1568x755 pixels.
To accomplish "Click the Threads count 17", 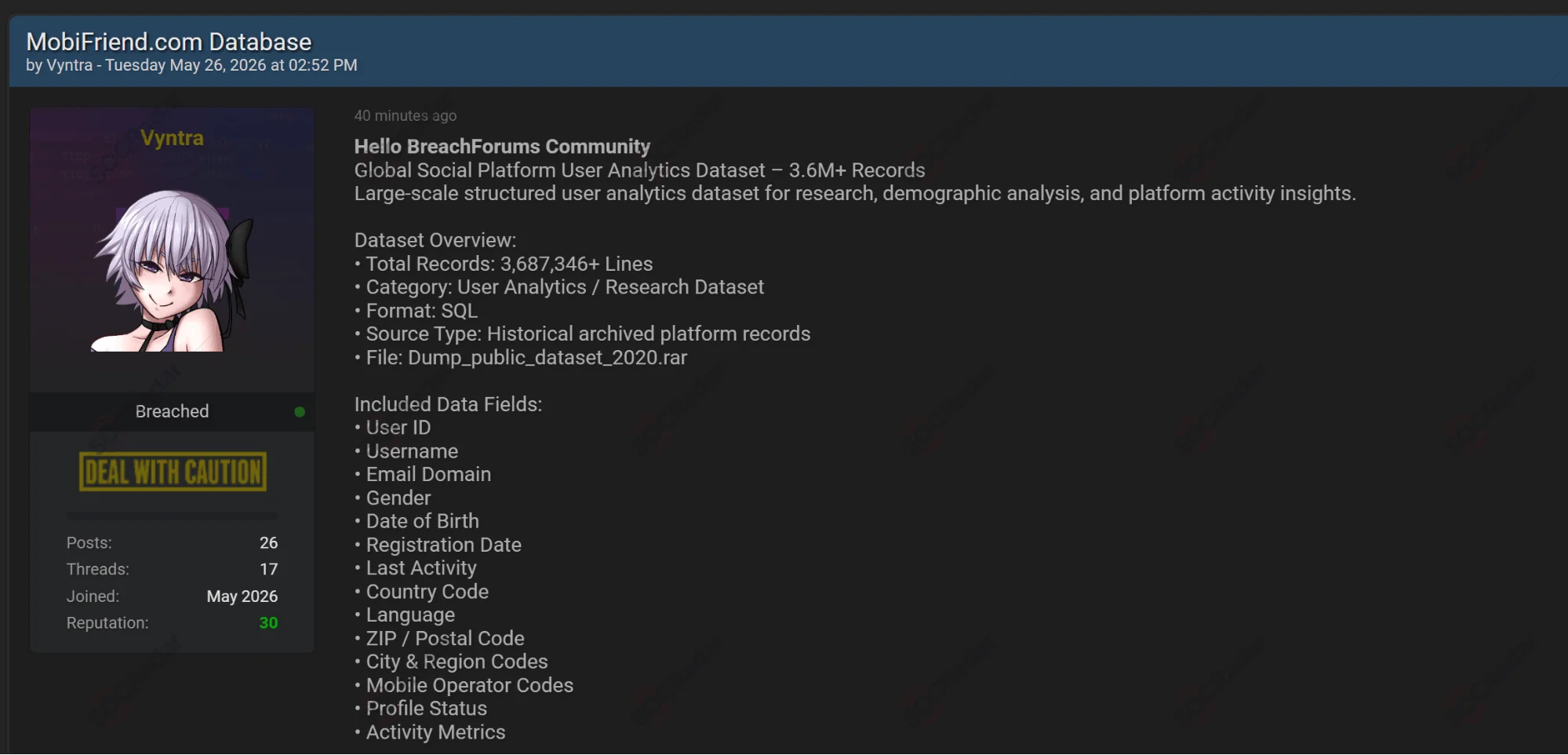I will point(268,569).
